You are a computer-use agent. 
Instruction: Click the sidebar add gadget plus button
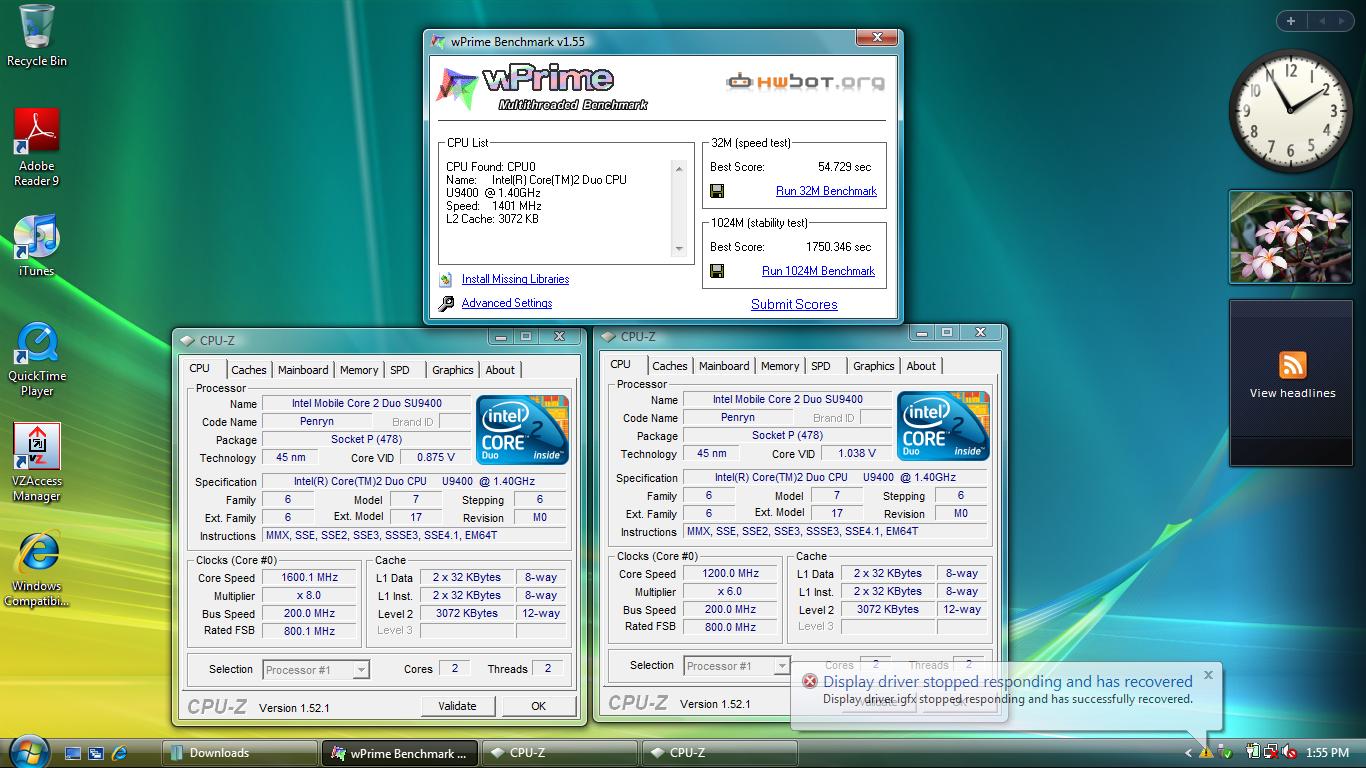click(x=1291, y=20)
